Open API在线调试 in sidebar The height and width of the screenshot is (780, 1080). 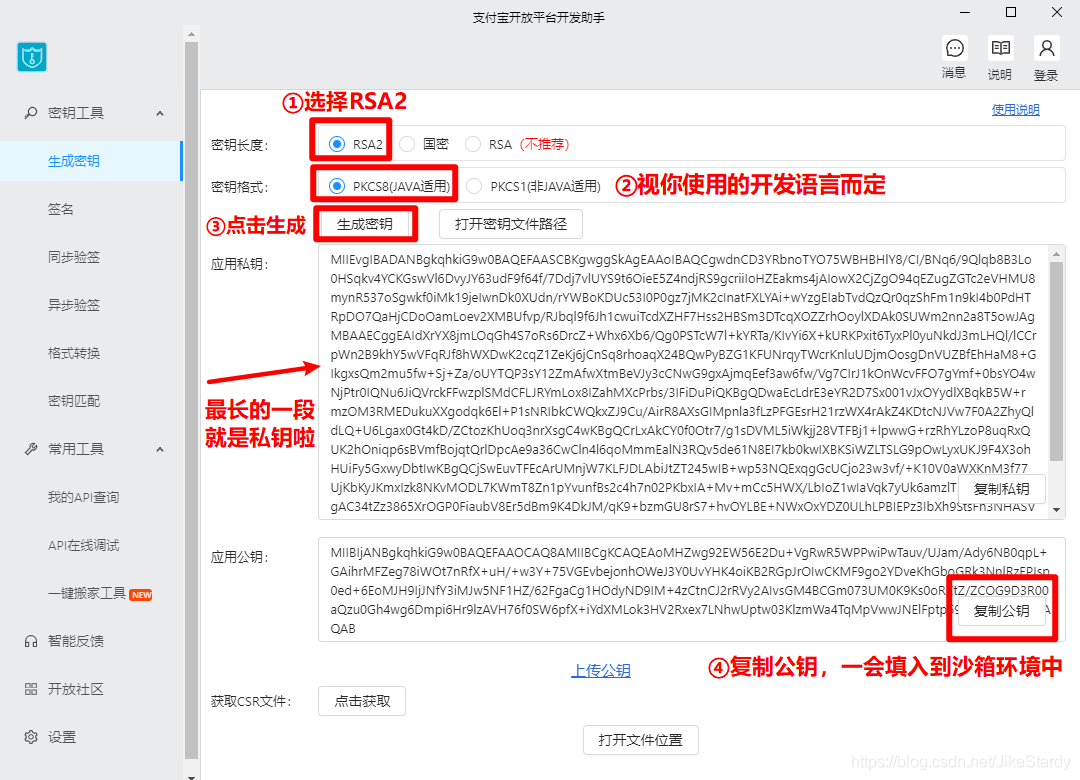91,545
